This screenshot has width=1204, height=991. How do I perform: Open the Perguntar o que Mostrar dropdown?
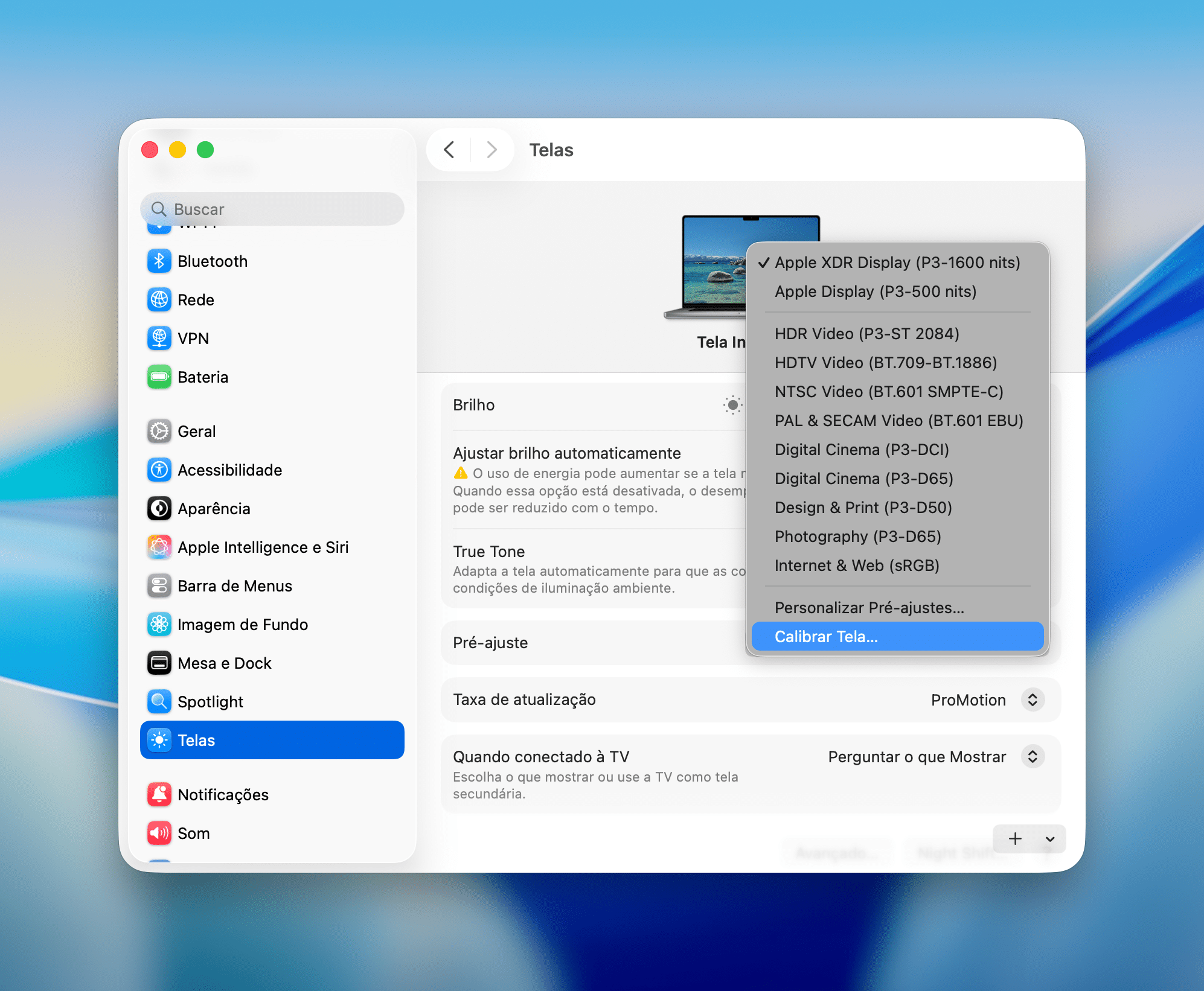click(1033, 757)
